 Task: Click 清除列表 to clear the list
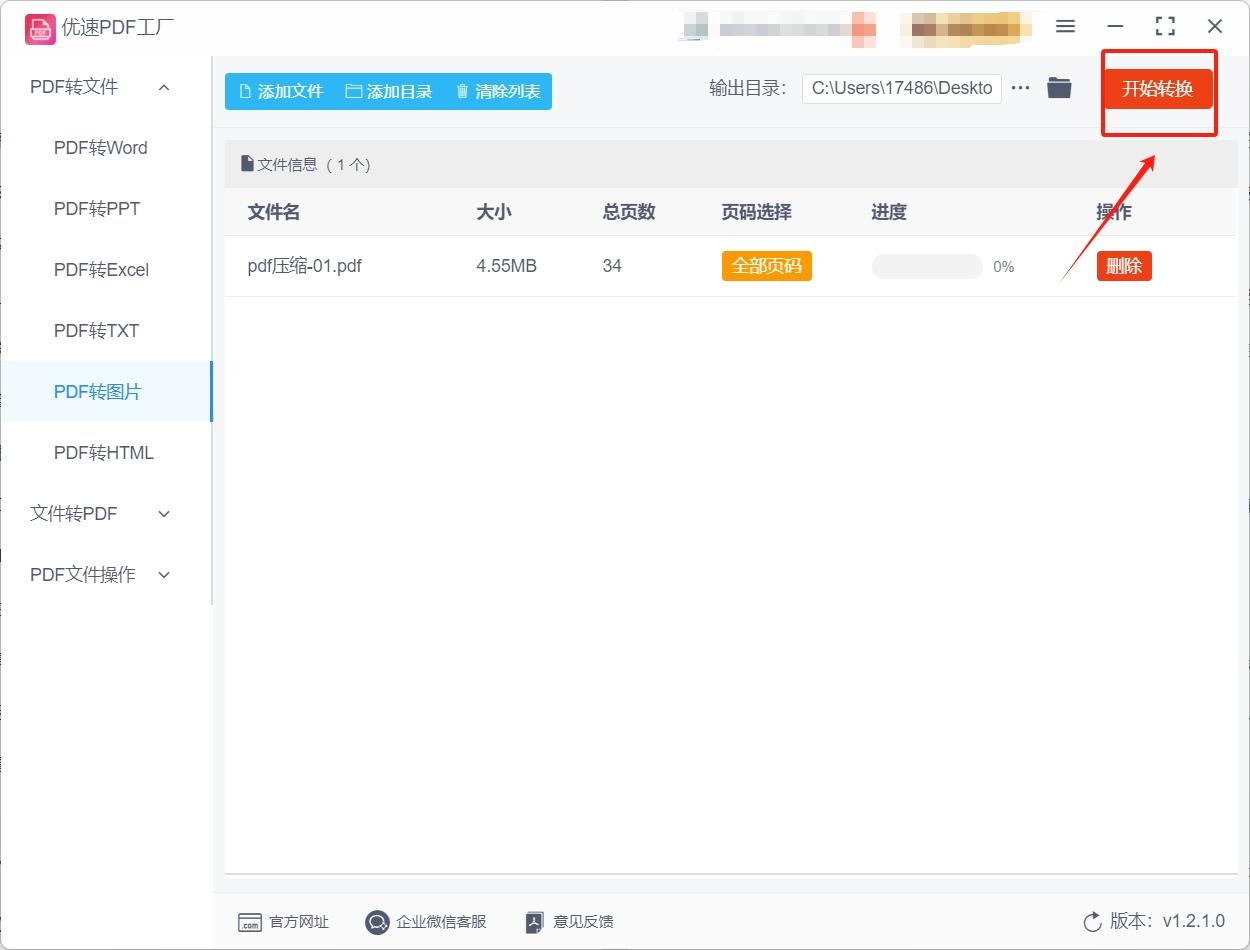pos(498,91)
